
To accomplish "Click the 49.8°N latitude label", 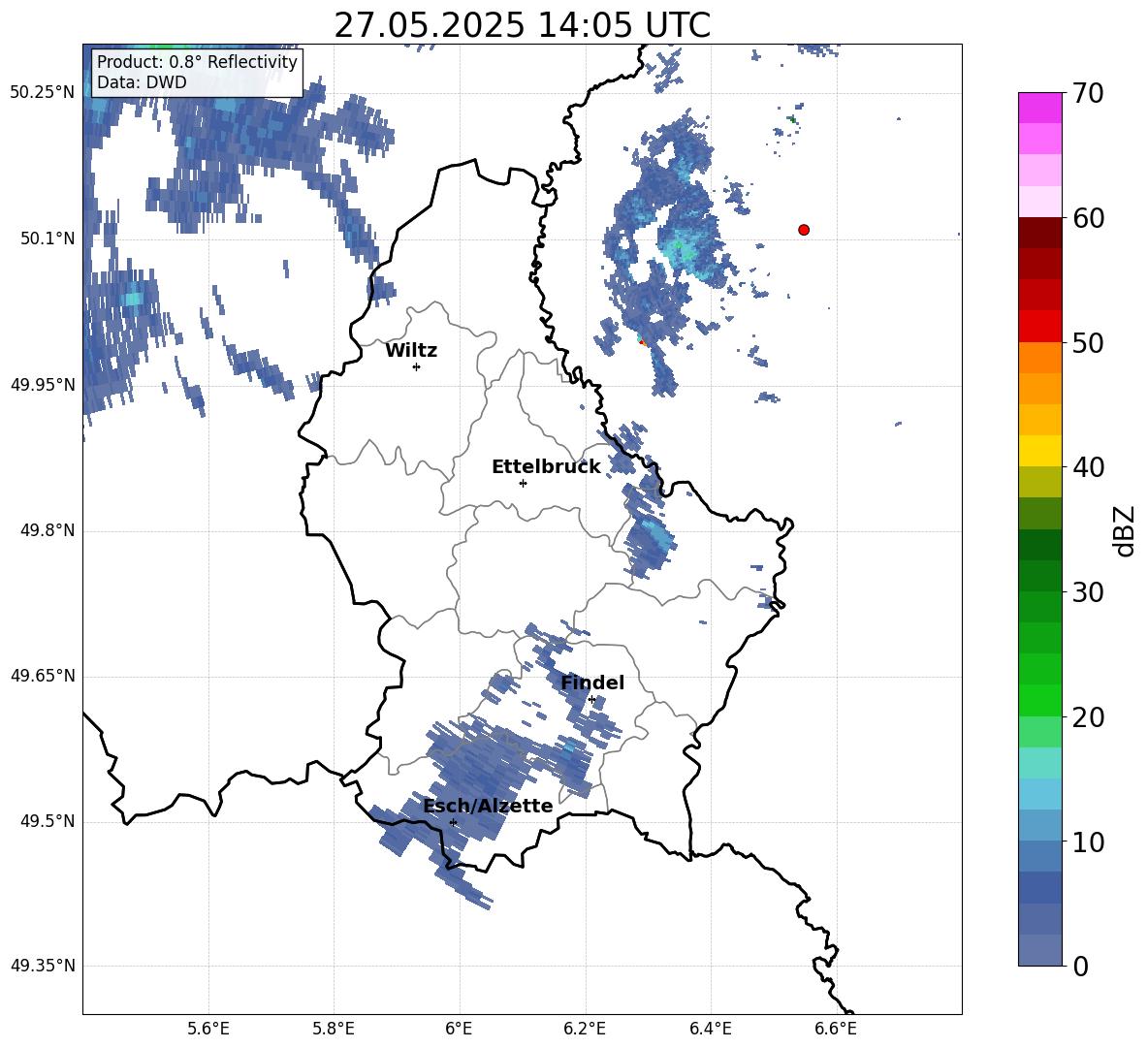I will pyautogui.click(x=48, y=530).
